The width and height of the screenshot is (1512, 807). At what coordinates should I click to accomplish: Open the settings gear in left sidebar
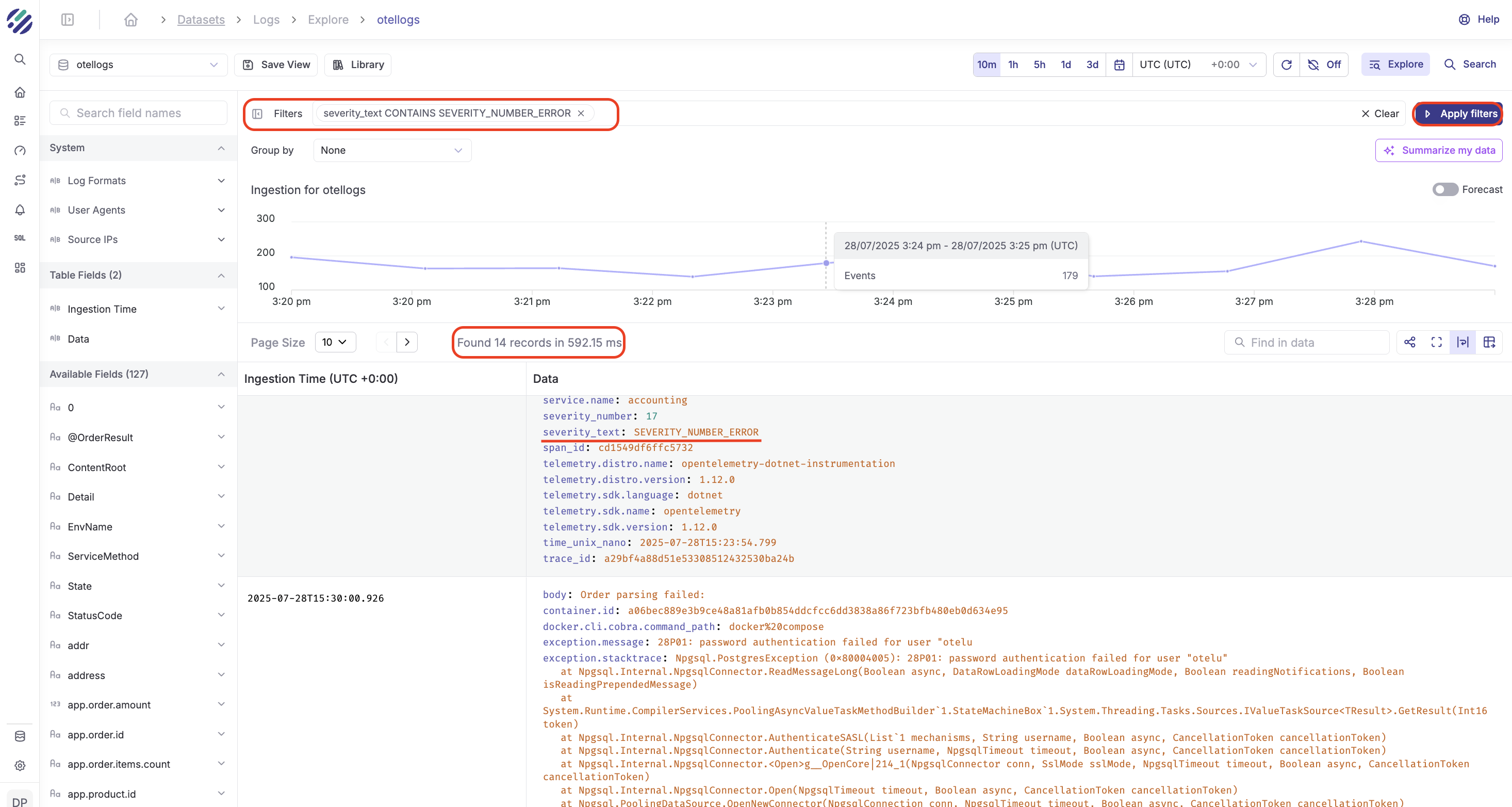20,765
